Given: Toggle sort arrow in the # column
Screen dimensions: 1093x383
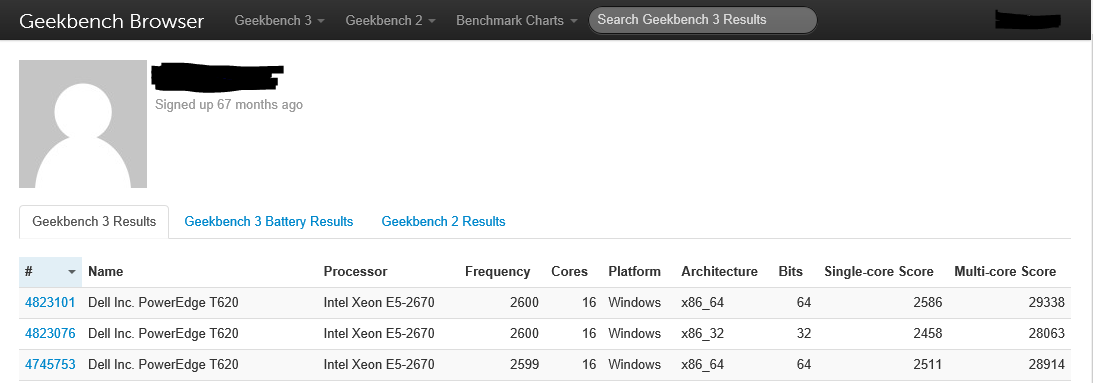Looking at the screenshot, I should [71, 272].
